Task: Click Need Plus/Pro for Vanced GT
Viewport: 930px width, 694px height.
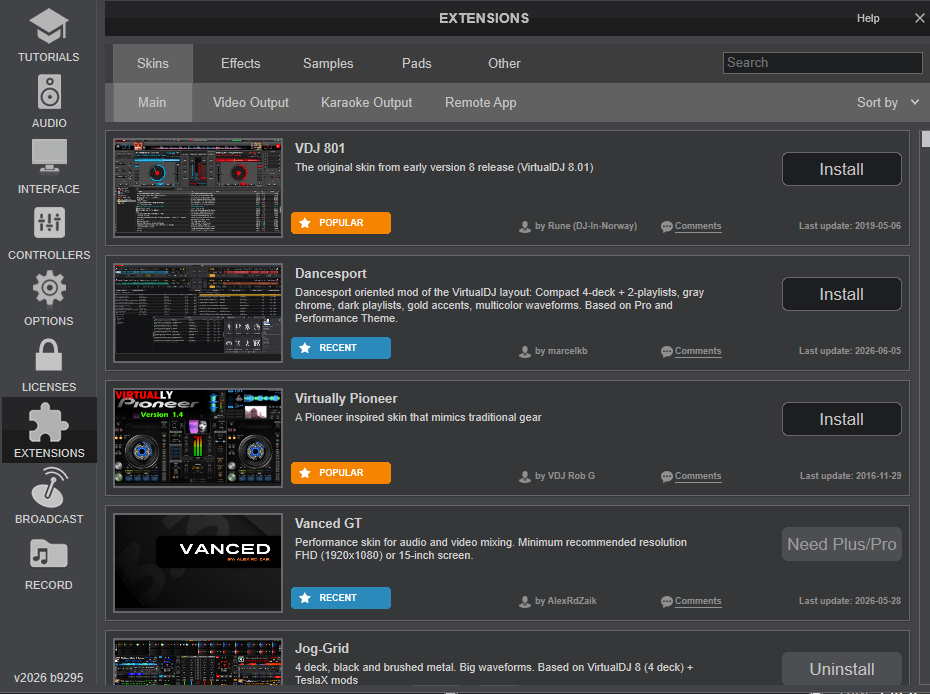Action: 842,544
